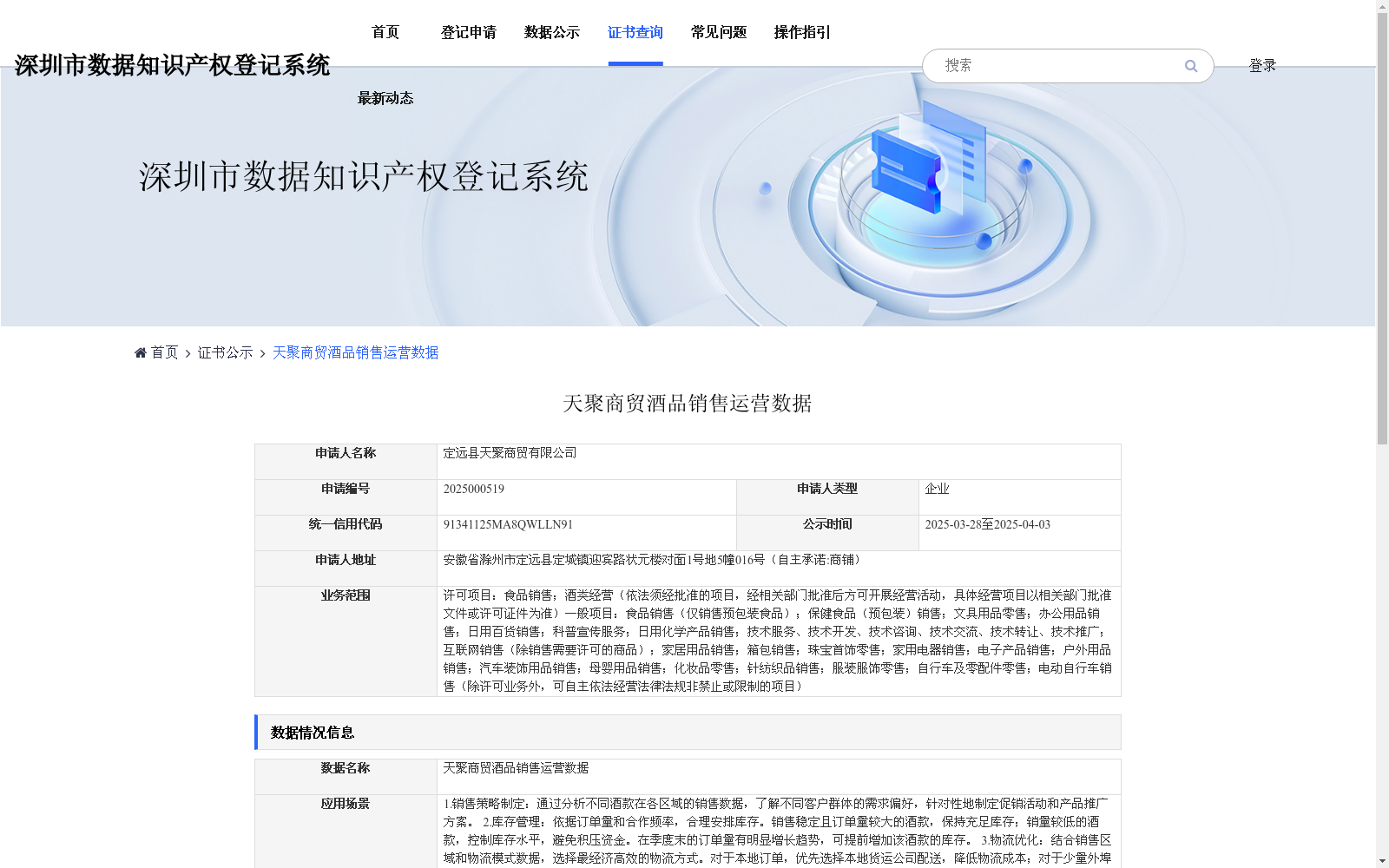Click the 企业 link in applicant type field
The width and height of the screenshot is (1389, 868).
click(936, 488)
